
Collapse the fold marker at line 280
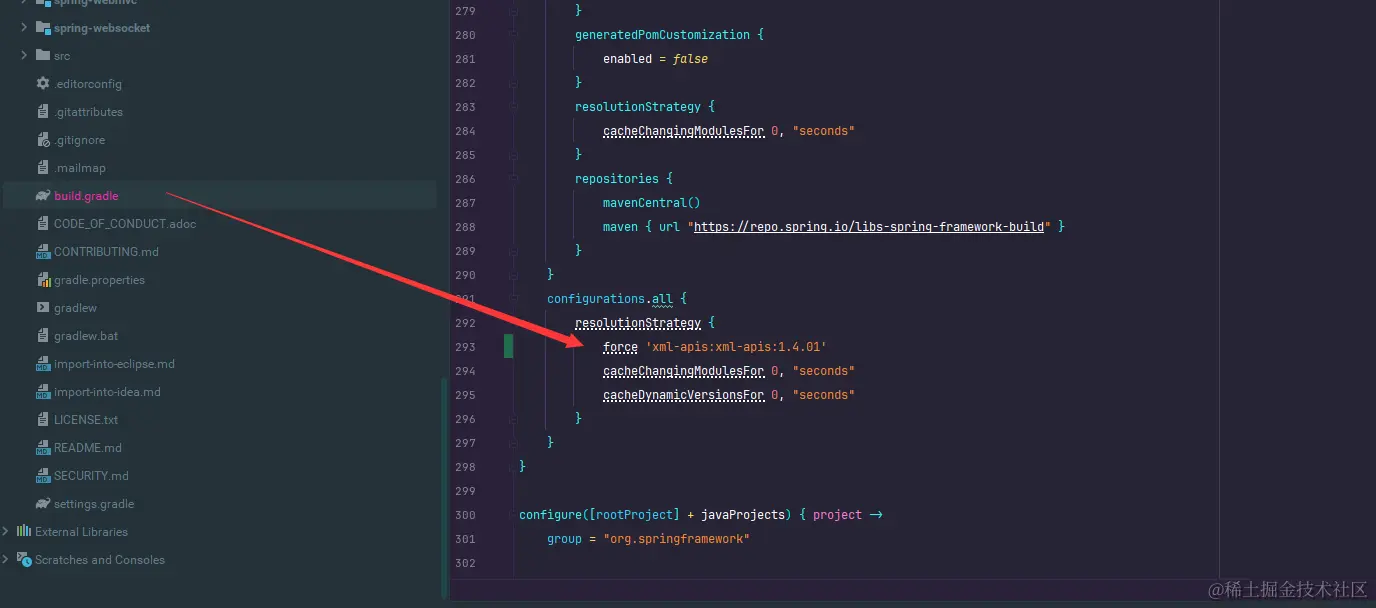point(513,35)
